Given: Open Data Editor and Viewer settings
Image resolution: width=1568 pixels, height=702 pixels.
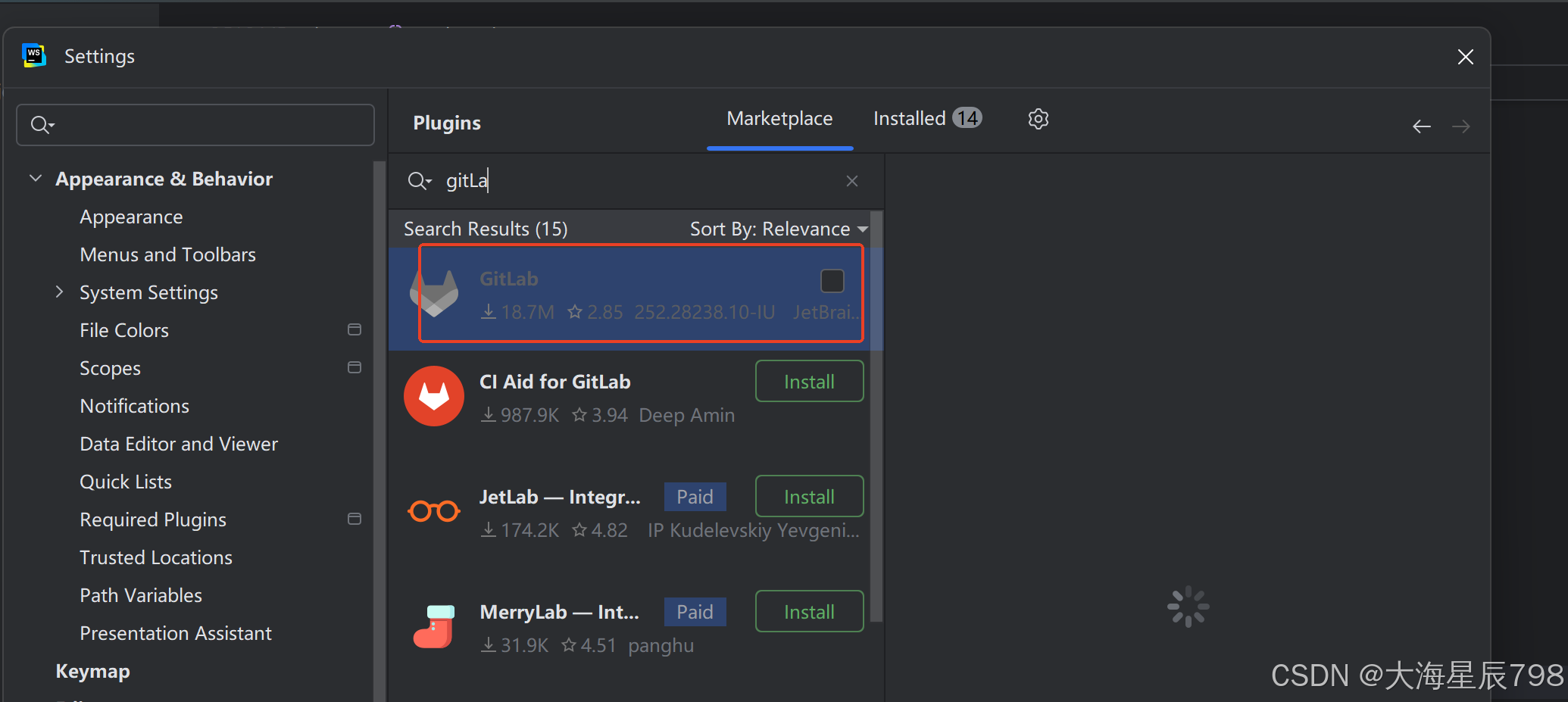Looking at the screenshot, I should pos(179,444).
